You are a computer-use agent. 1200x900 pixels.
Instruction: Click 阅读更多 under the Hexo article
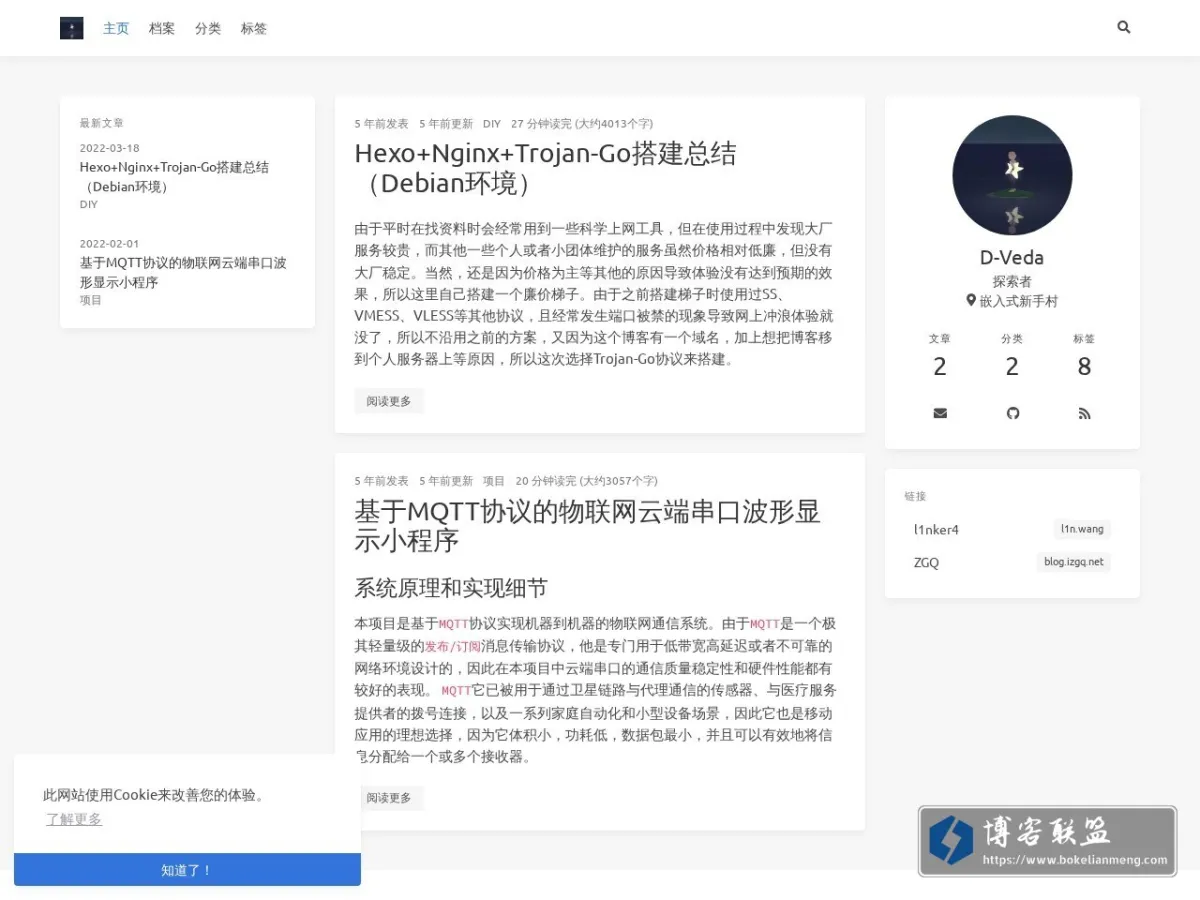[389, 401]
